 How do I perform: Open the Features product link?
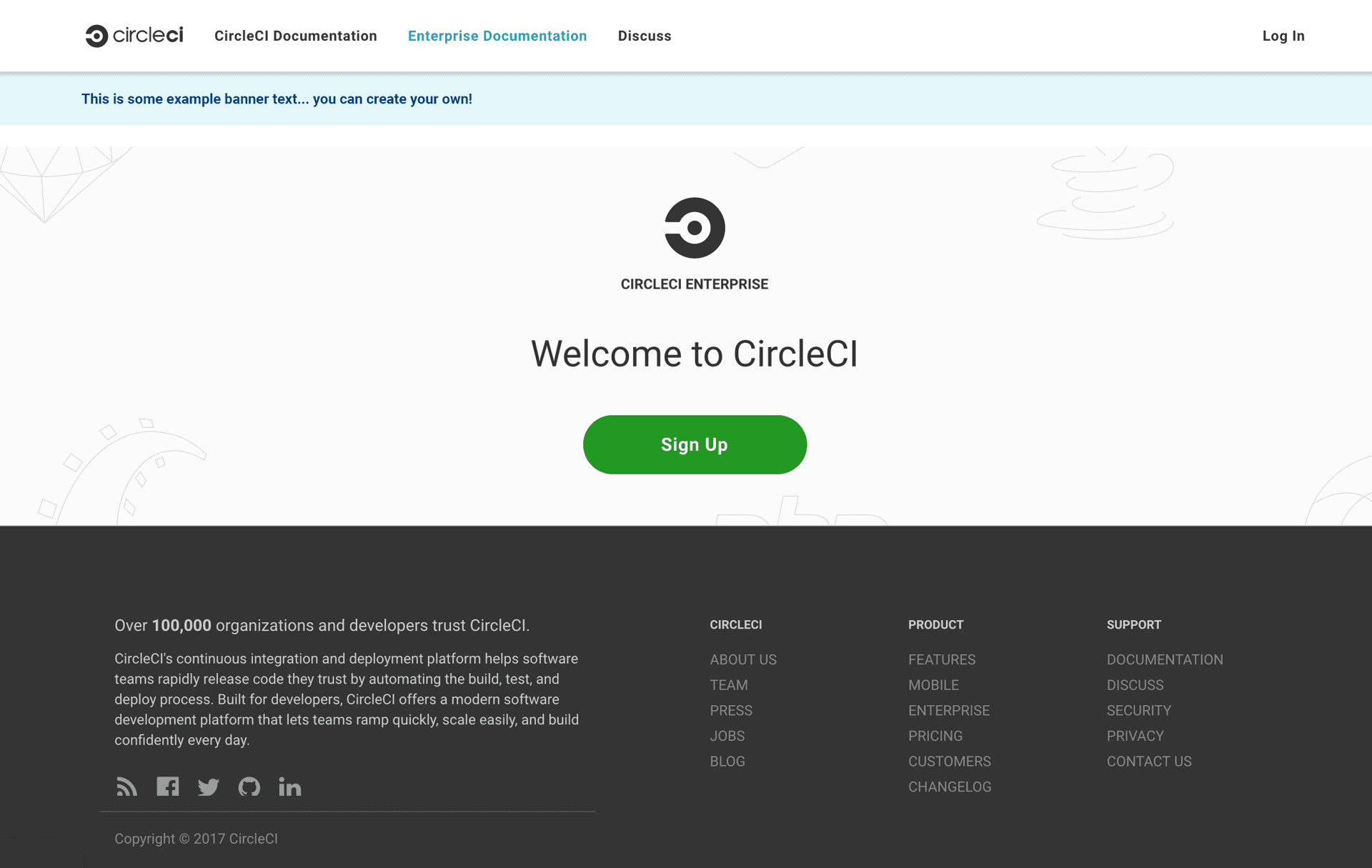[941, 659]
